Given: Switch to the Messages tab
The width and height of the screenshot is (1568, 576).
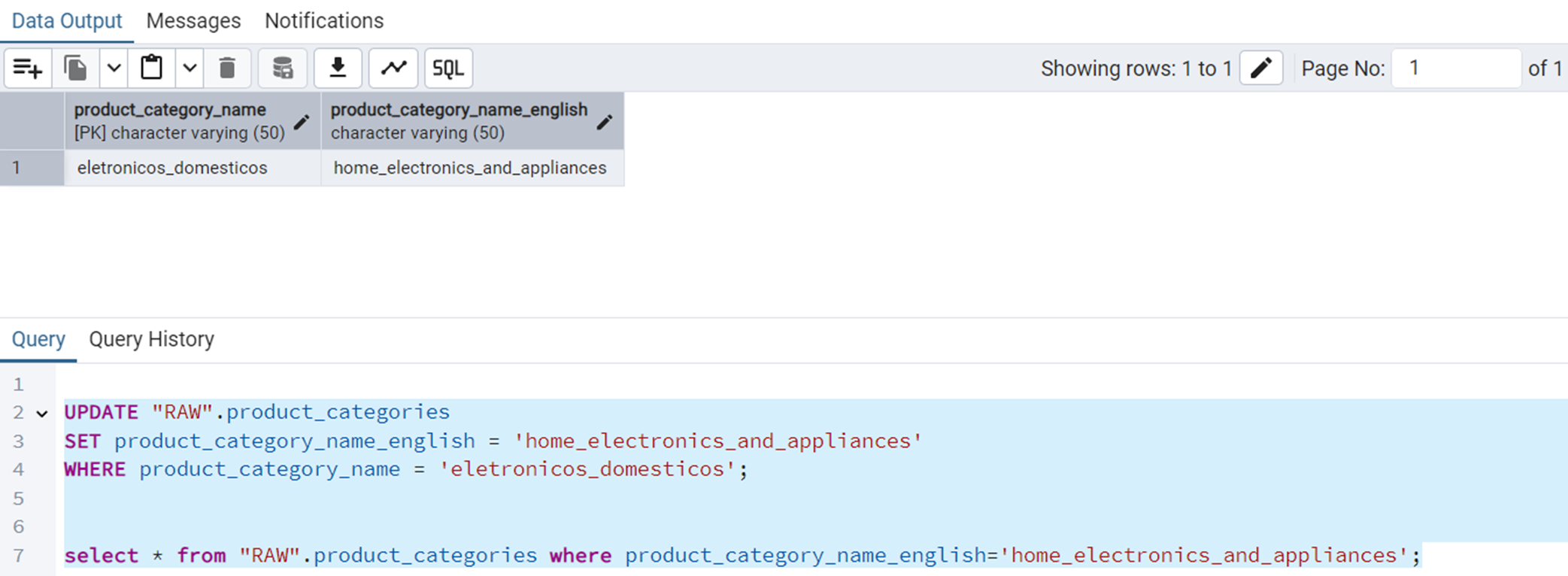Looking at the screenshot, I should click(x=193, y=21).
